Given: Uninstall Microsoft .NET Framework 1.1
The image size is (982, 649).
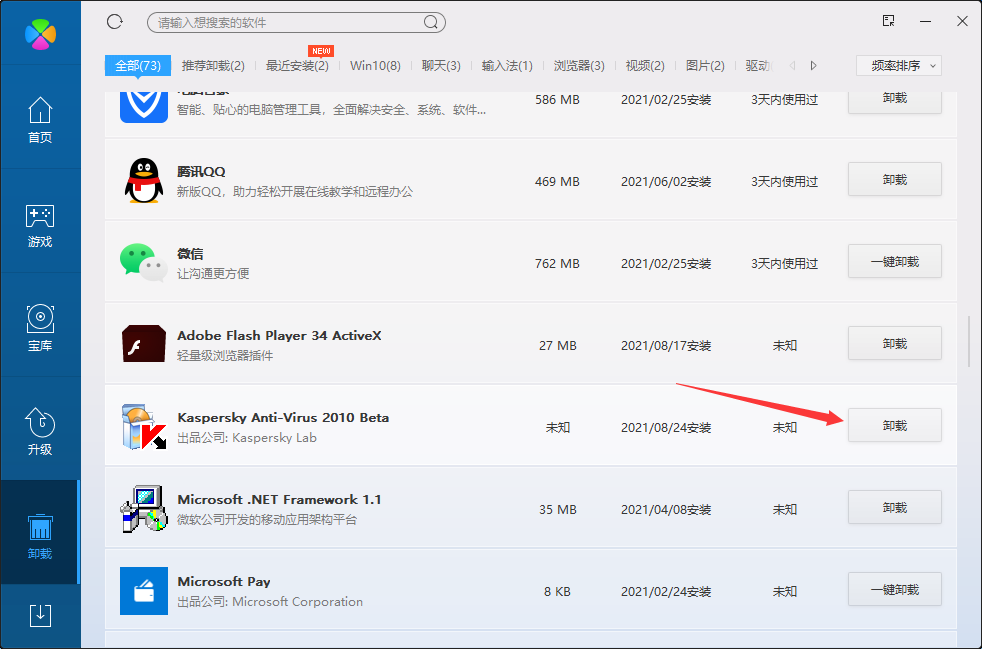Looking at the screenshot, I should tap(895, 507).
